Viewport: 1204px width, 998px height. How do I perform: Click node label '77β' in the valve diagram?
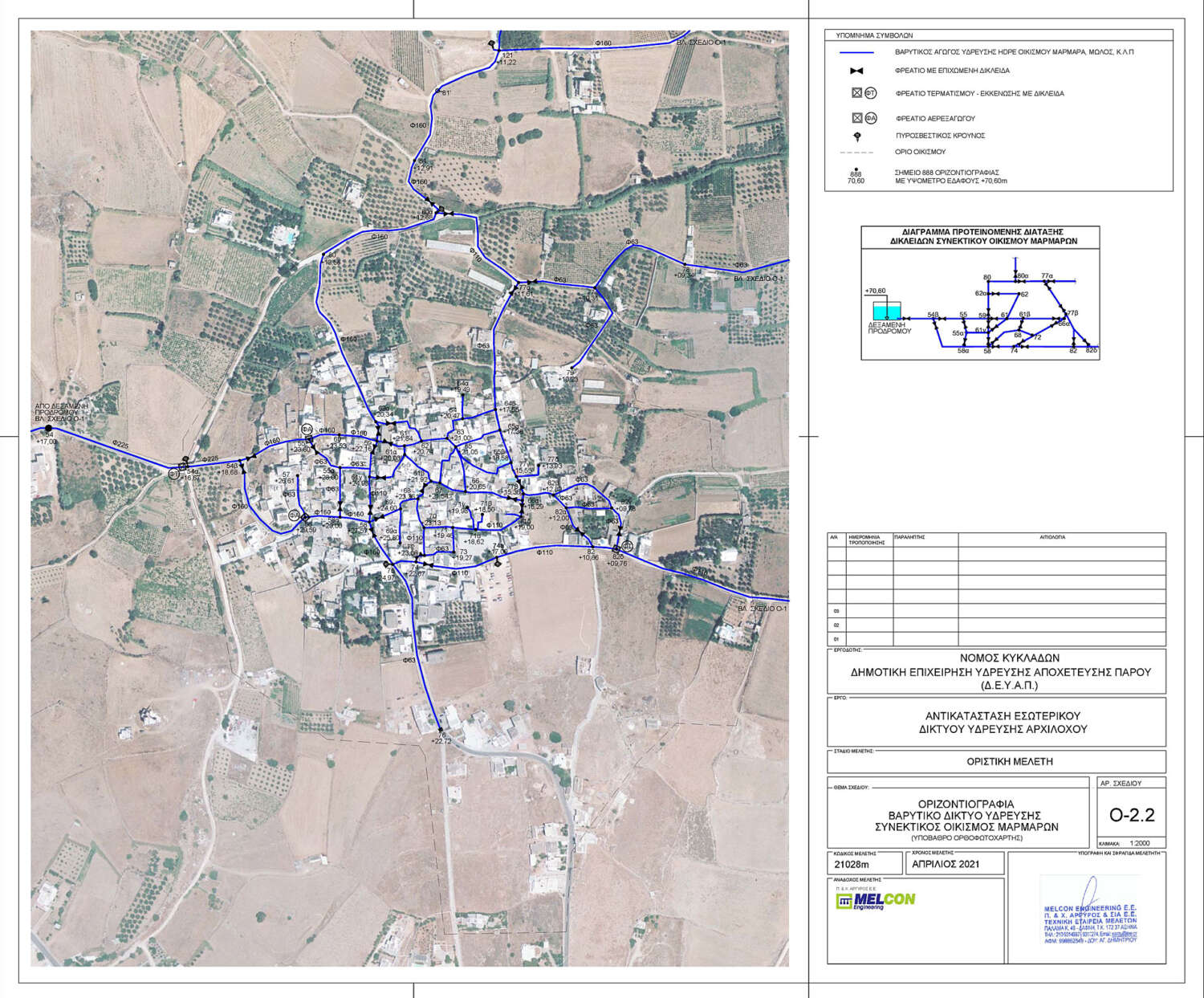(1074, 312)
